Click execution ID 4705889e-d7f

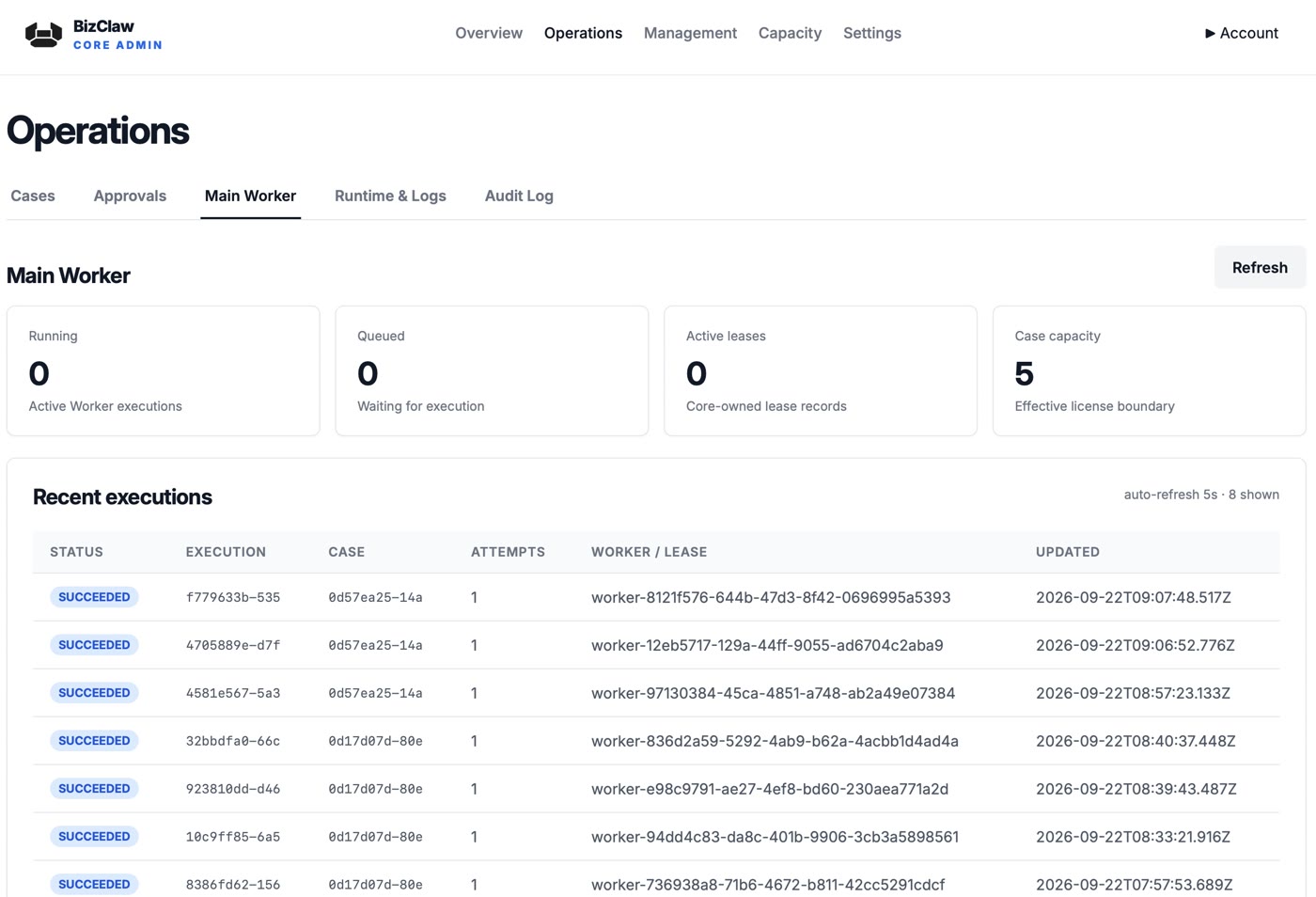pyautogui.click(x=233, y=646)
